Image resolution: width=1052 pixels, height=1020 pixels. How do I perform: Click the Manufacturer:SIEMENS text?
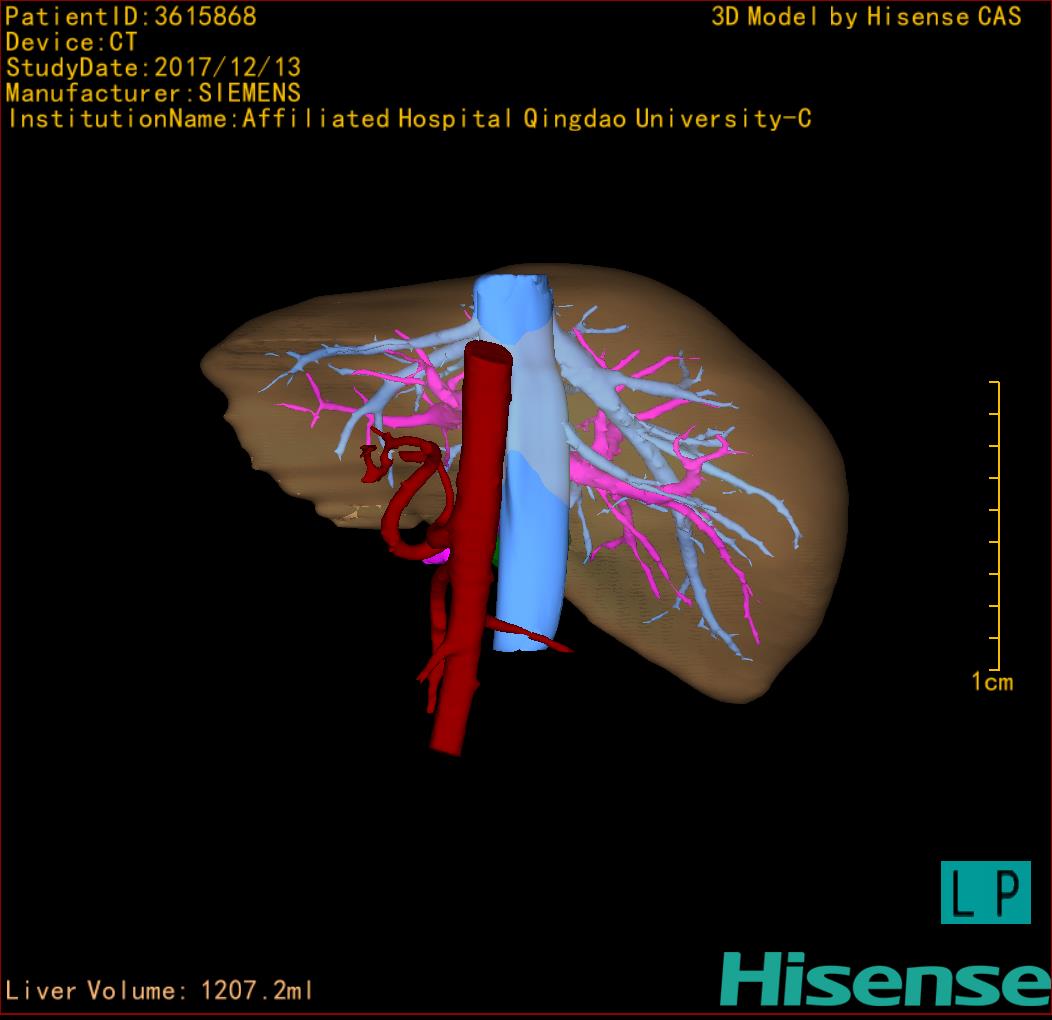coord(153,93)
